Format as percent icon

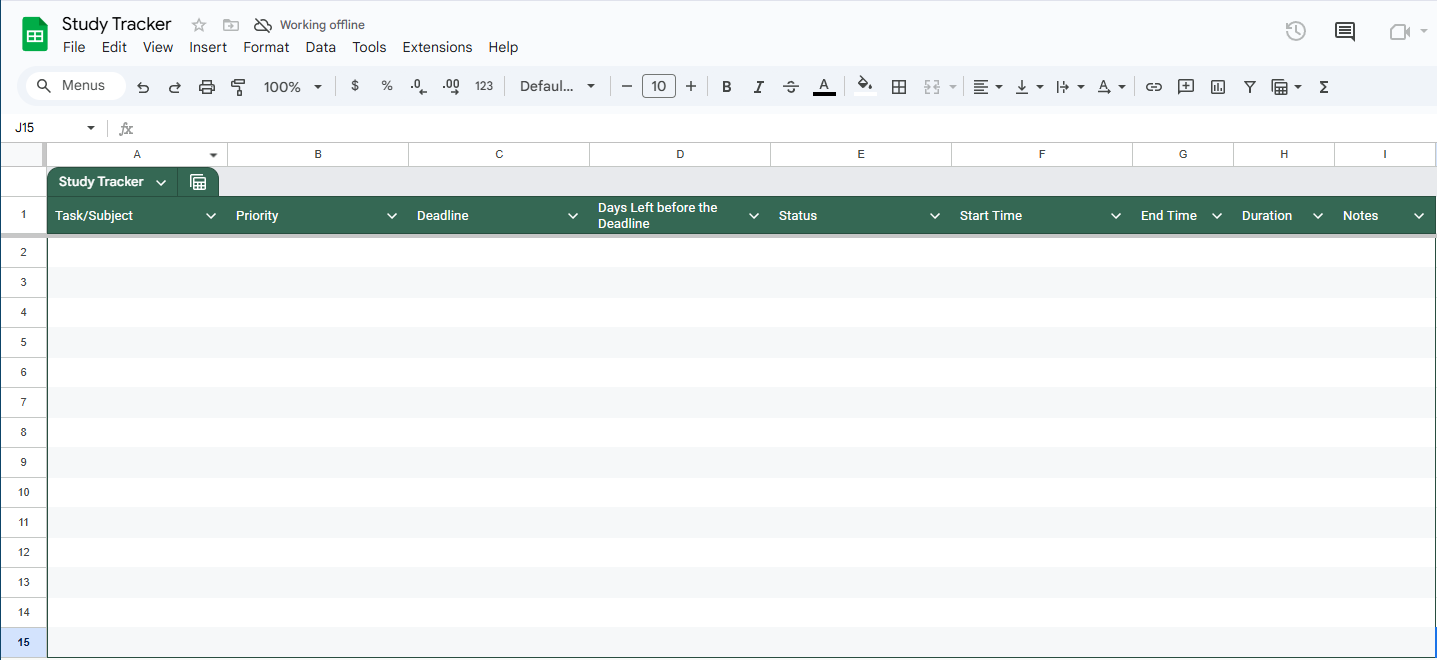click(x=387, y=86)
